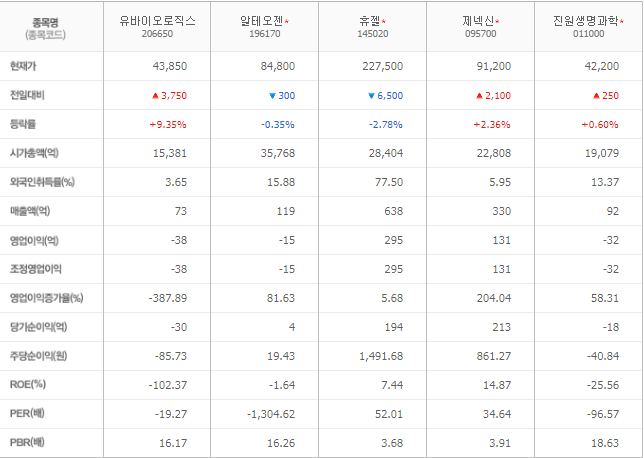Click the 매출액(억) row label
The height and width of the screenshot is (458, 644).
[x=30, y=211]
